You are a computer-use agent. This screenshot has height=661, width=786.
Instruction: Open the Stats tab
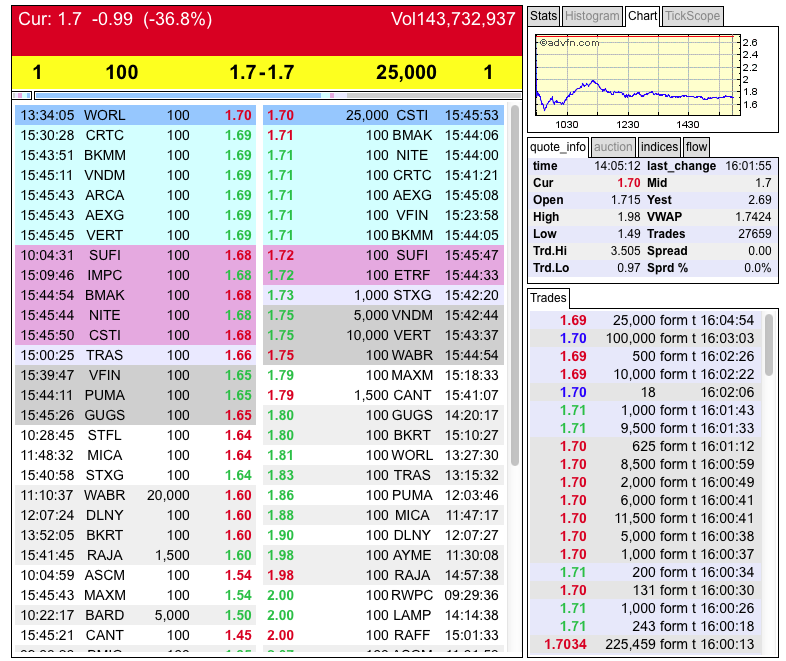coord(543,16)
